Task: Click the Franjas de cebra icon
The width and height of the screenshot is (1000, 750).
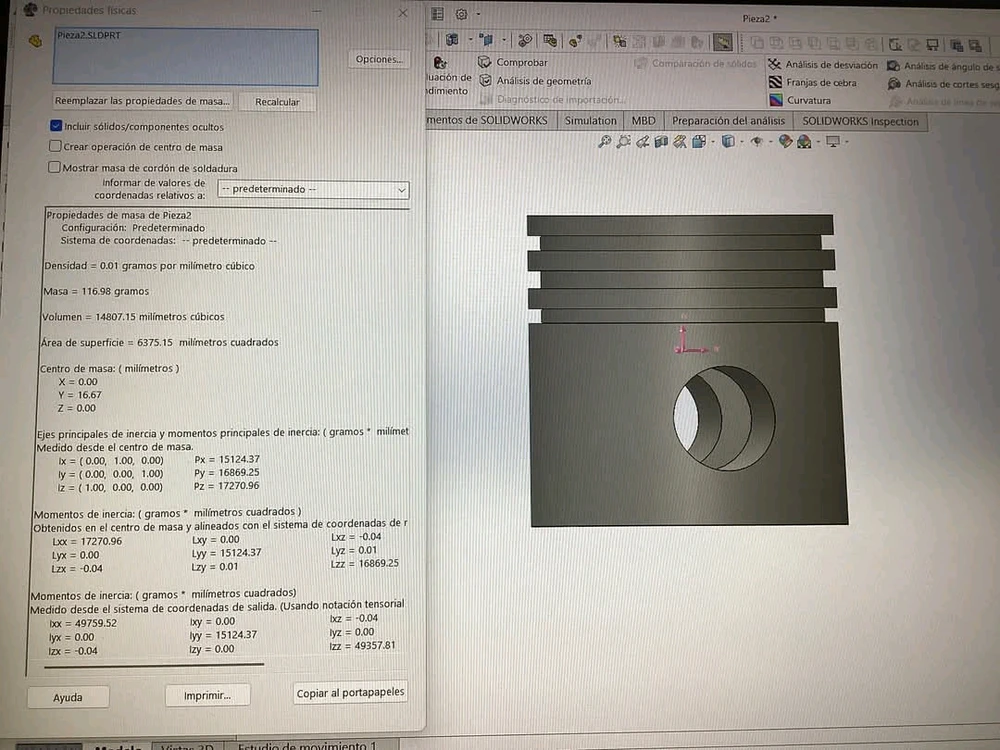Action: pos(776,83)
